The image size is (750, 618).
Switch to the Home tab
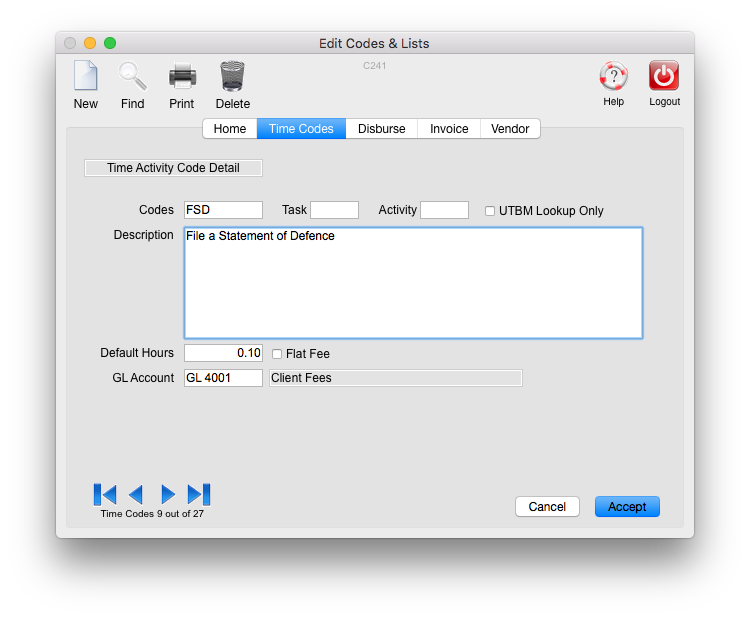tap(230, 129)
